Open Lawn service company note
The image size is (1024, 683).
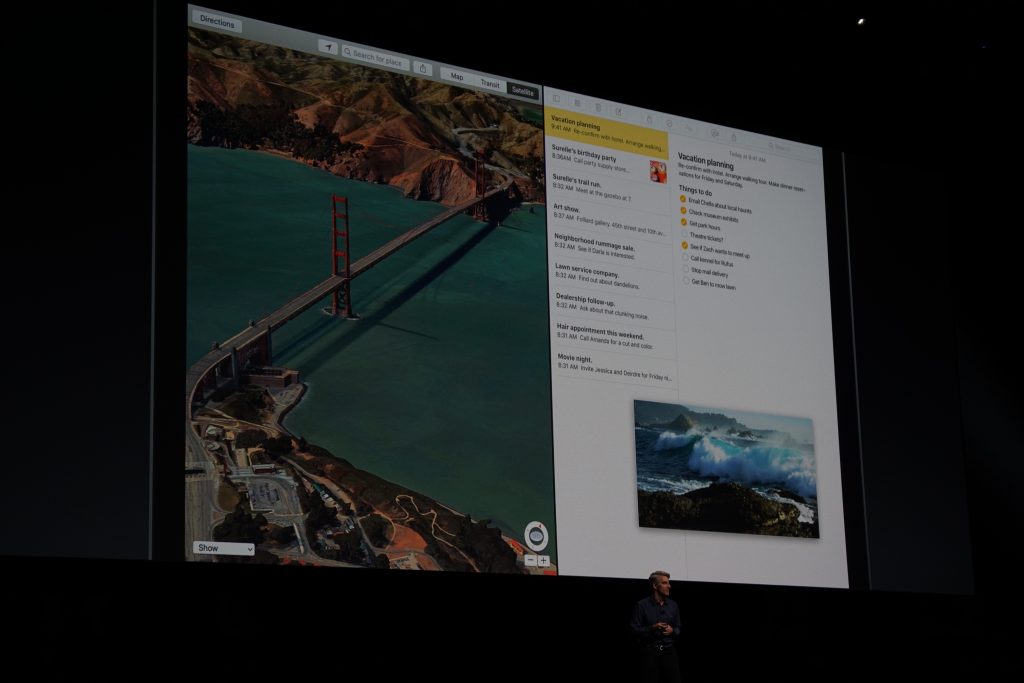pyautogui.click(x=613, y=278)
